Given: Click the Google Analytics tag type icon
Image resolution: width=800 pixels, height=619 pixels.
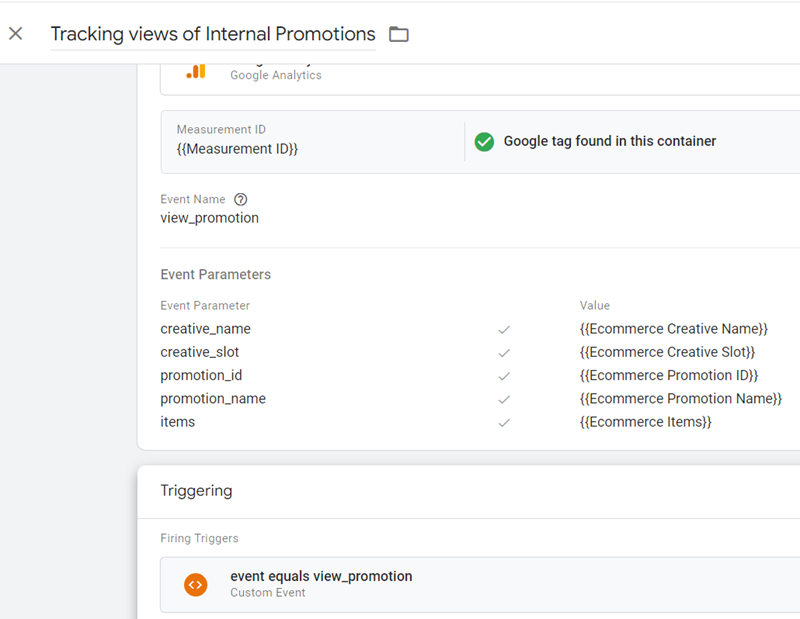Looking at the screenshot, I should coord(196,71).
